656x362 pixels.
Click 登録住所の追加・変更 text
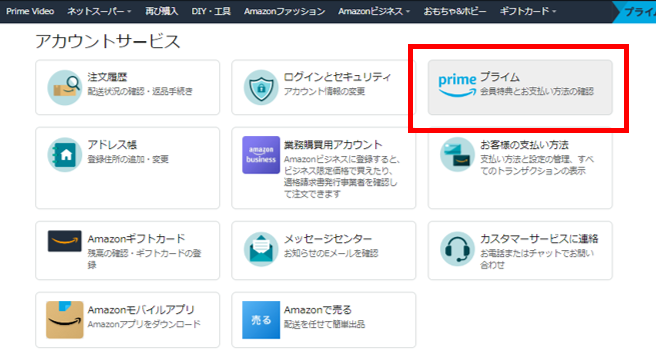(128, 159)
